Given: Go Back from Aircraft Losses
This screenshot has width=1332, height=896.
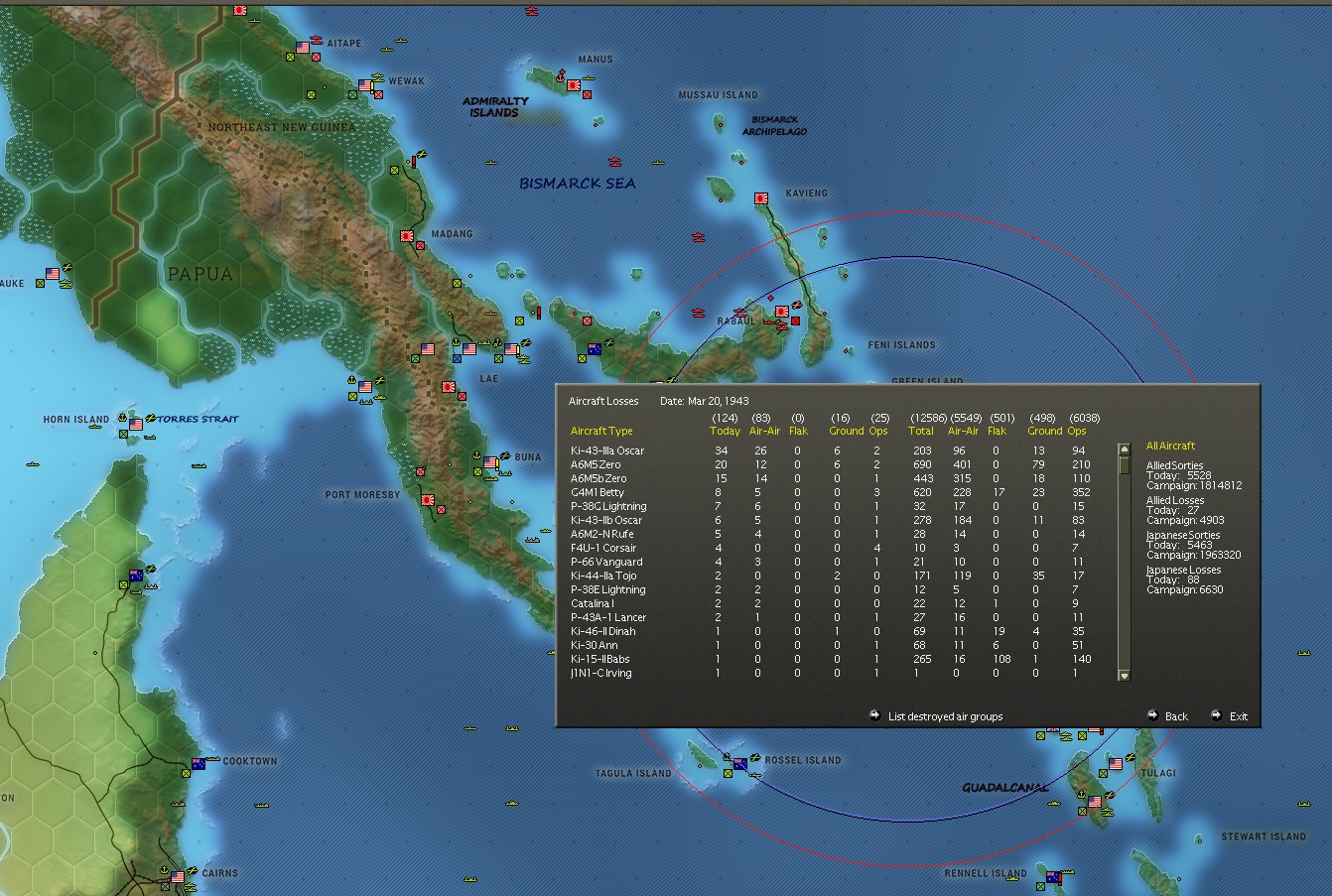Looking at the screenshot, I should click(1176, 716).
